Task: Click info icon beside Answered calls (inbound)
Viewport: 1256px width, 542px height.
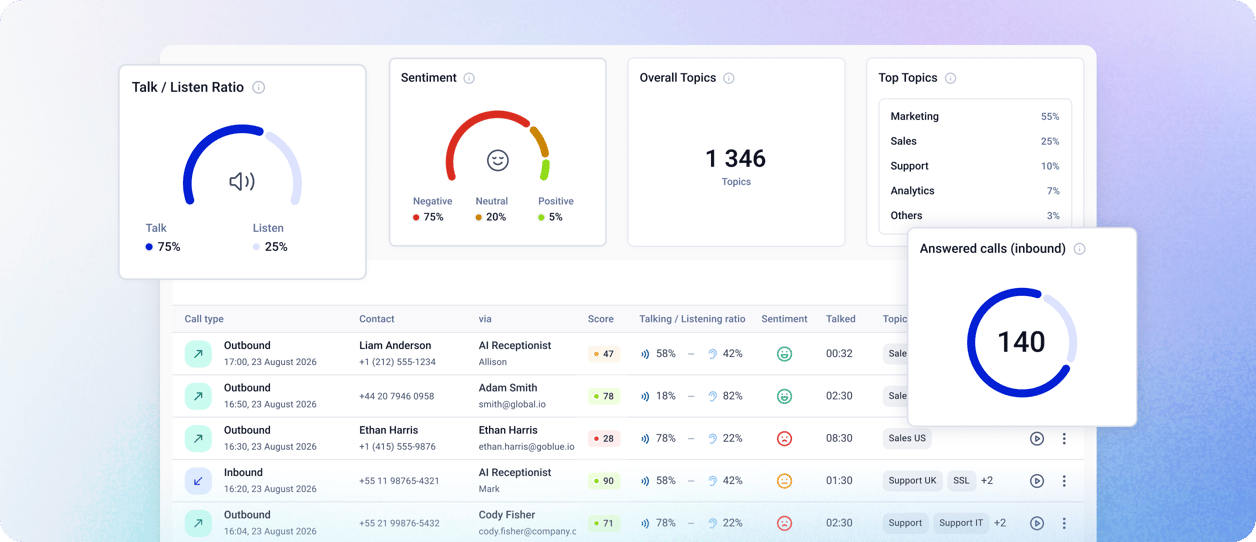Action: pos(1079,249)
